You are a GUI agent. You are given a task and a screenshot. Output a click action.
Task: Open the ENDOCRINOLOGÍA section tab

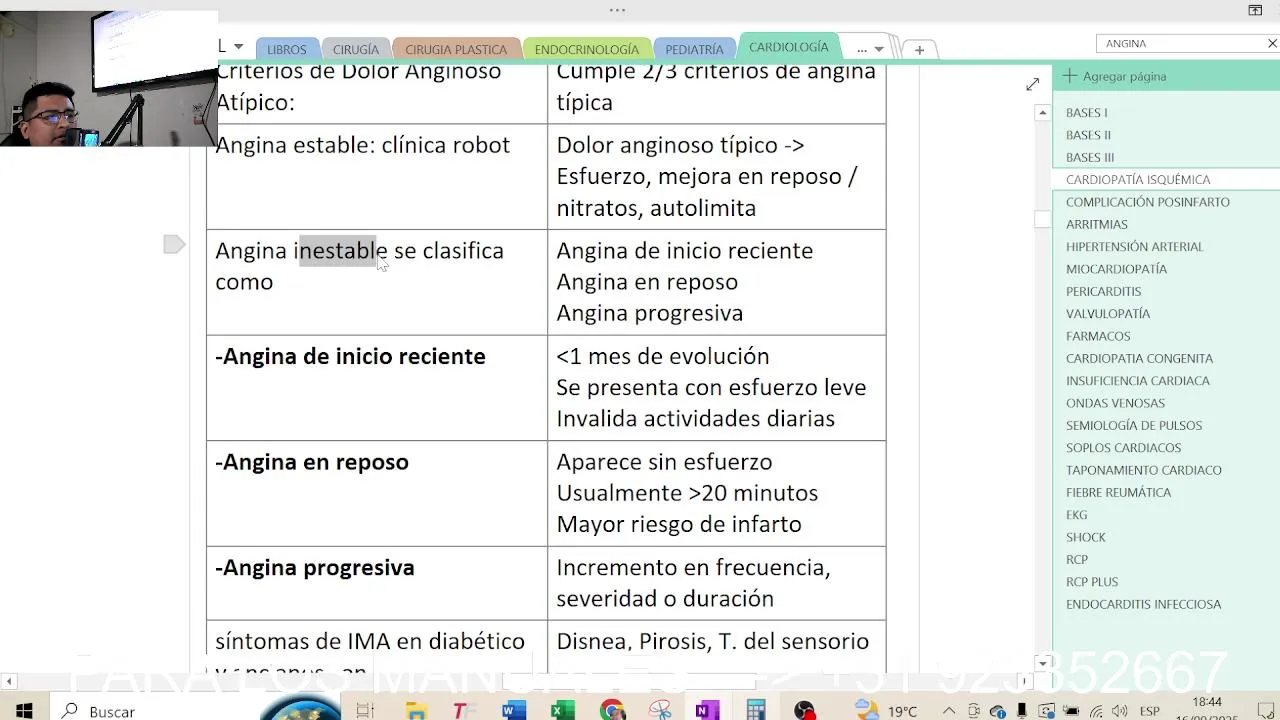pyautogui.click(x=587, y=49)
